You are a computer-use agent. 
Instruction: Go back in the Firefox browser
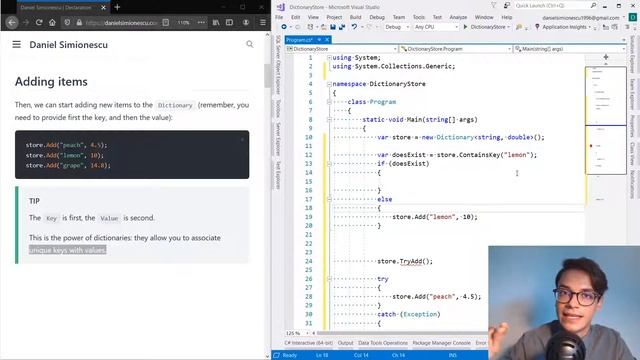tap(12, 22)
